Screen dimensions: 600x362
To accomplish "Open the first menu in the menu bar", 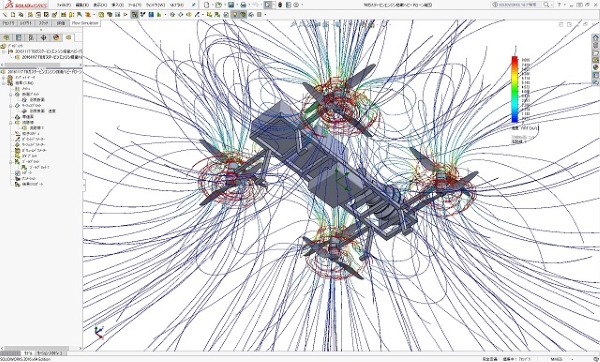I will (64, 5).
